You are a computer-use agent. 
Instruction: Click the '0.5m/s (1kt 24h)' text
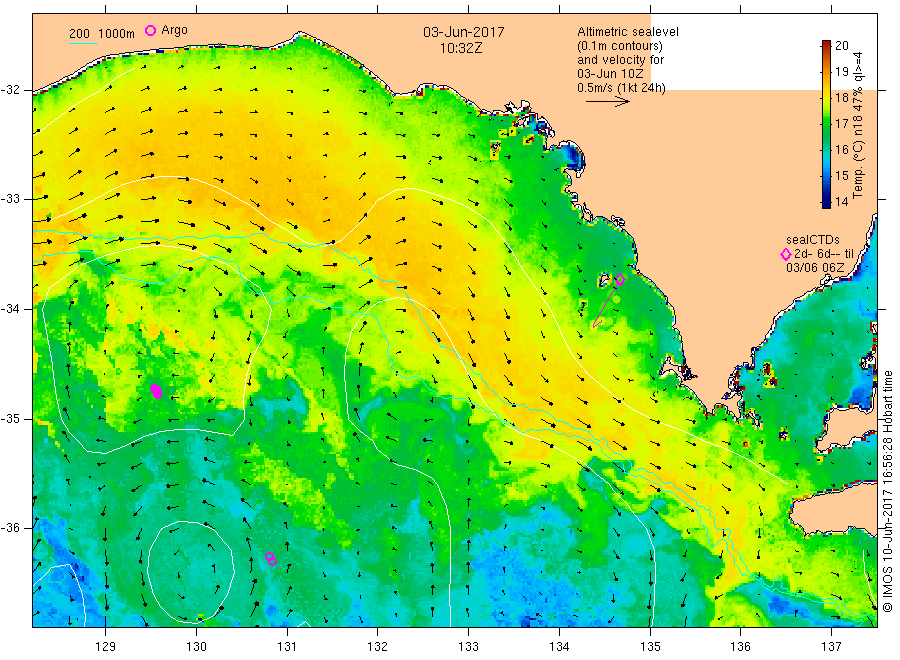(621, 88)
